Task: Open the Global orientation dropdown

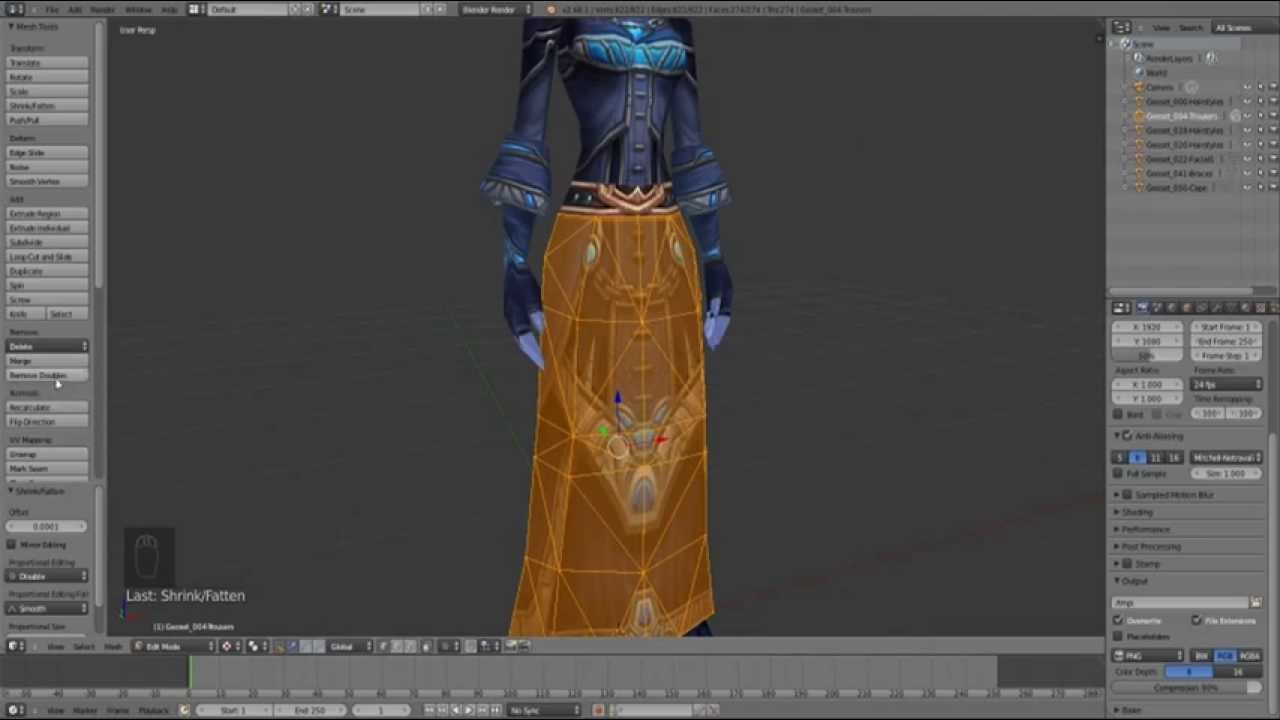Action: (351, 646)
